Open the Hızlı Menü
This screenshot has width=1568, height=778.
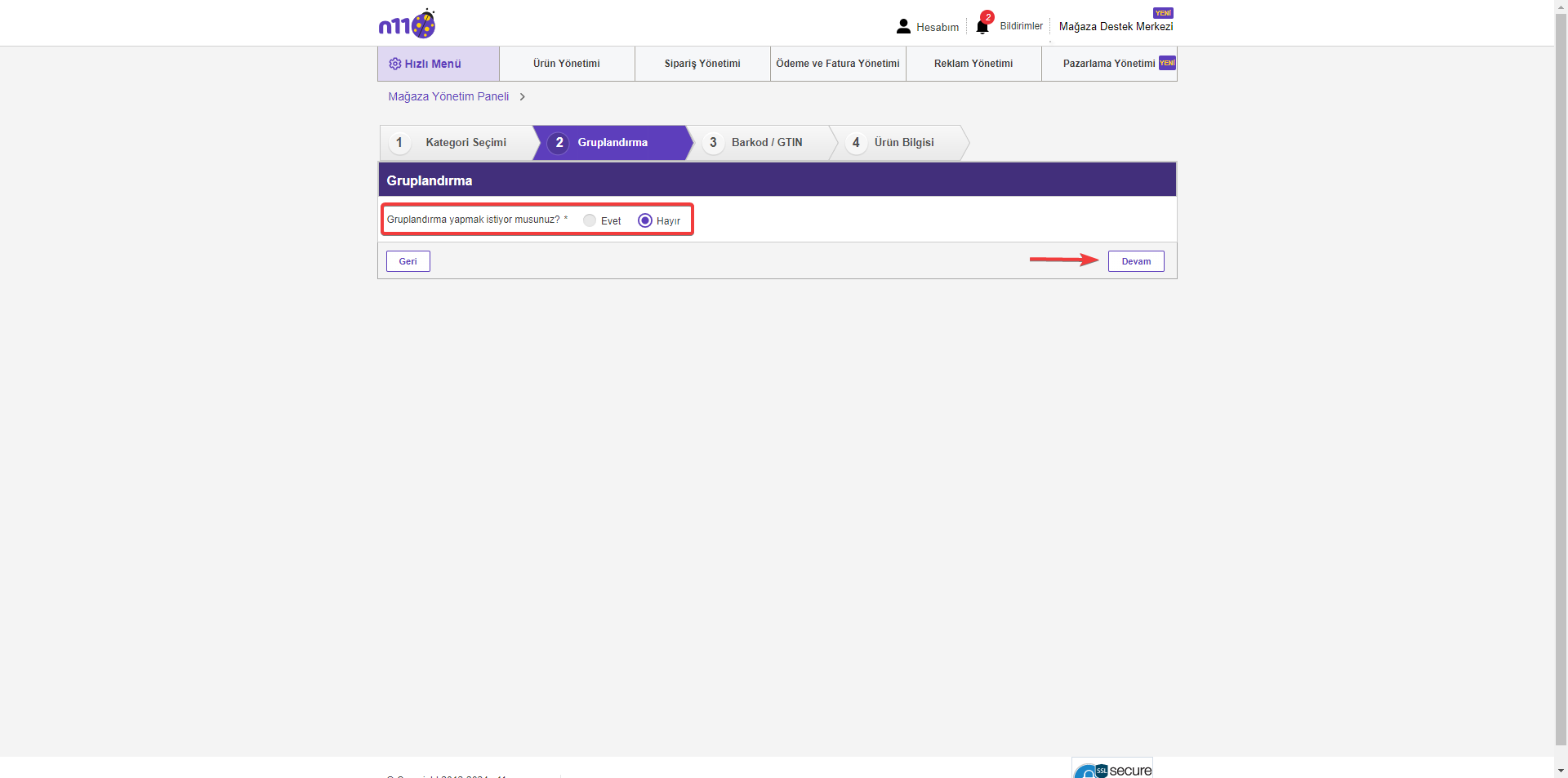click(439, 64)
